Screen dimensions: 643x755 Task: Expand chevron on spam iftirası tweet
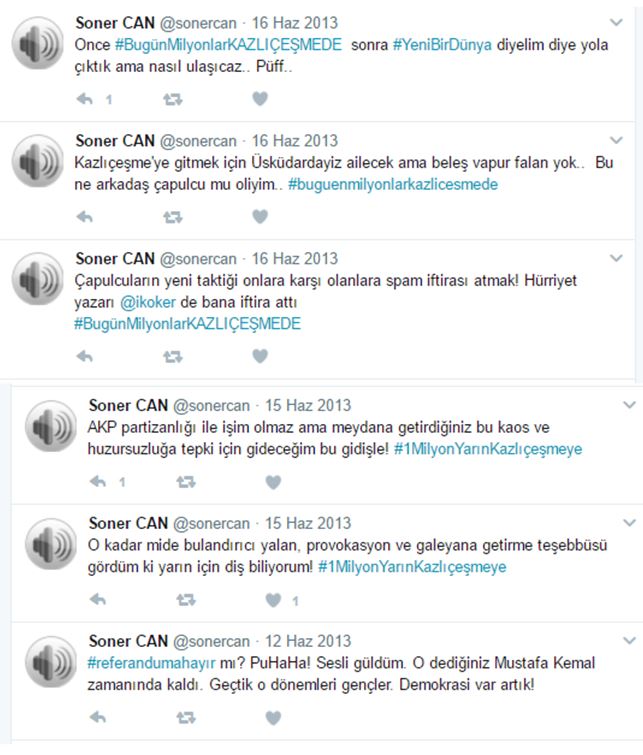[x=617, y=258]
